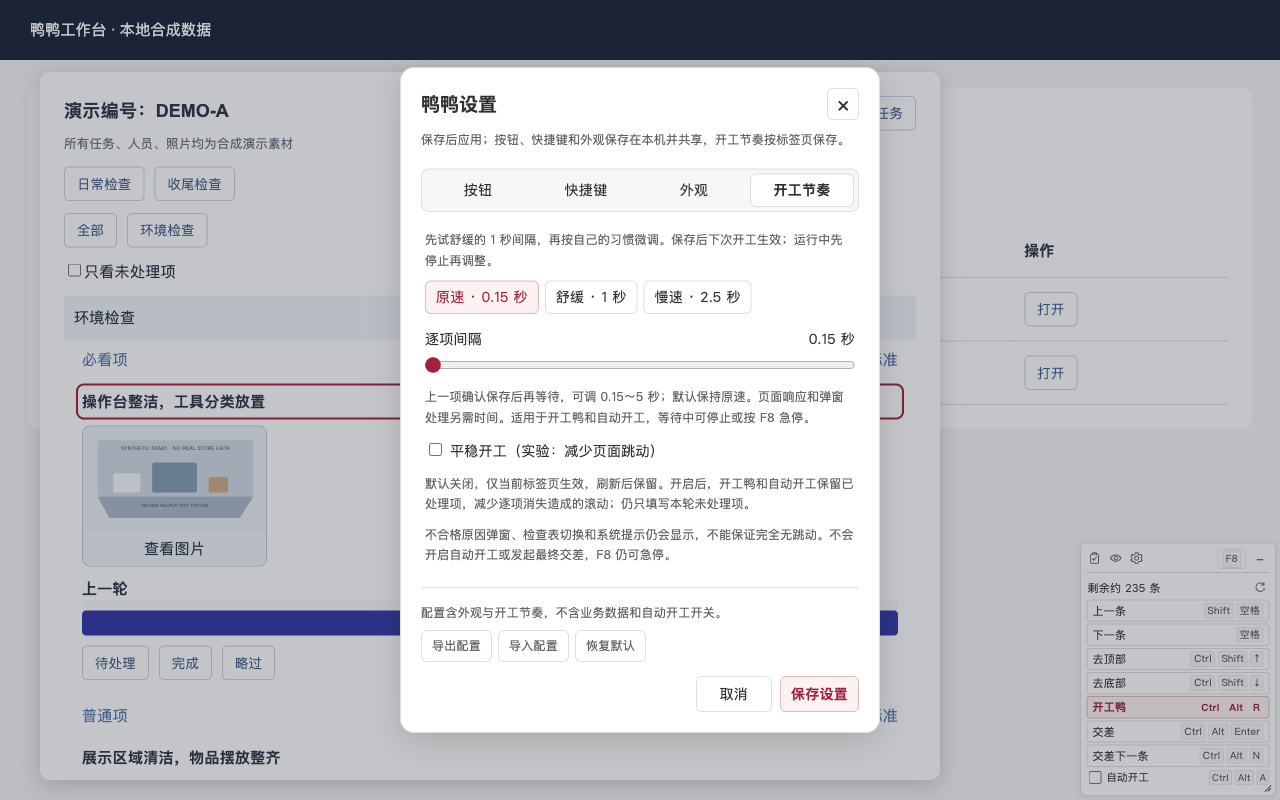Enable the 平稳开工 experimental checkbox
This screenshot has height=800, width=1280.
click(435, 450)
